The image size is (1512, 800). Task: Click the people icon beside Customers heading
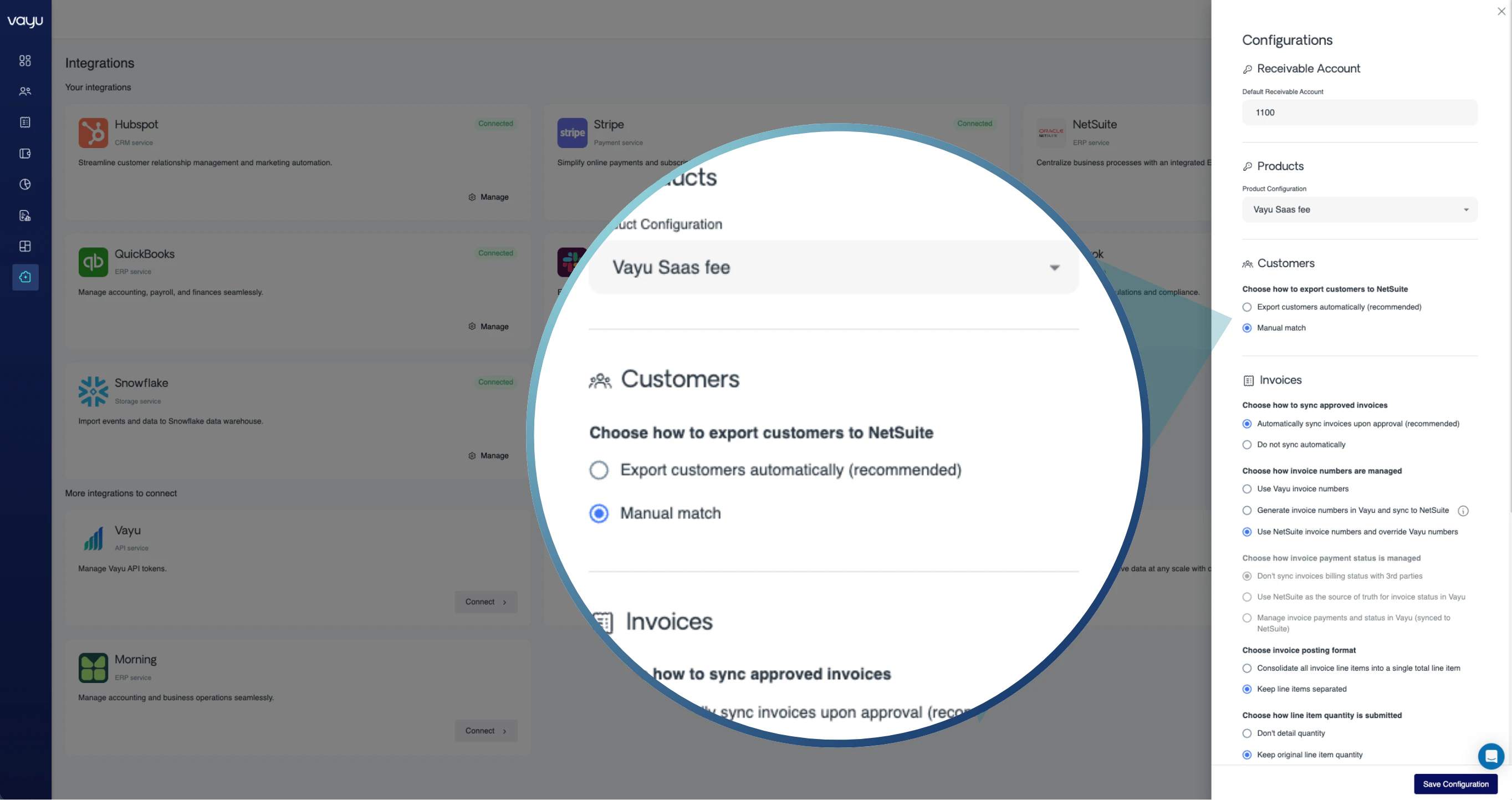pyautogui.click(x=1248, y=264)
